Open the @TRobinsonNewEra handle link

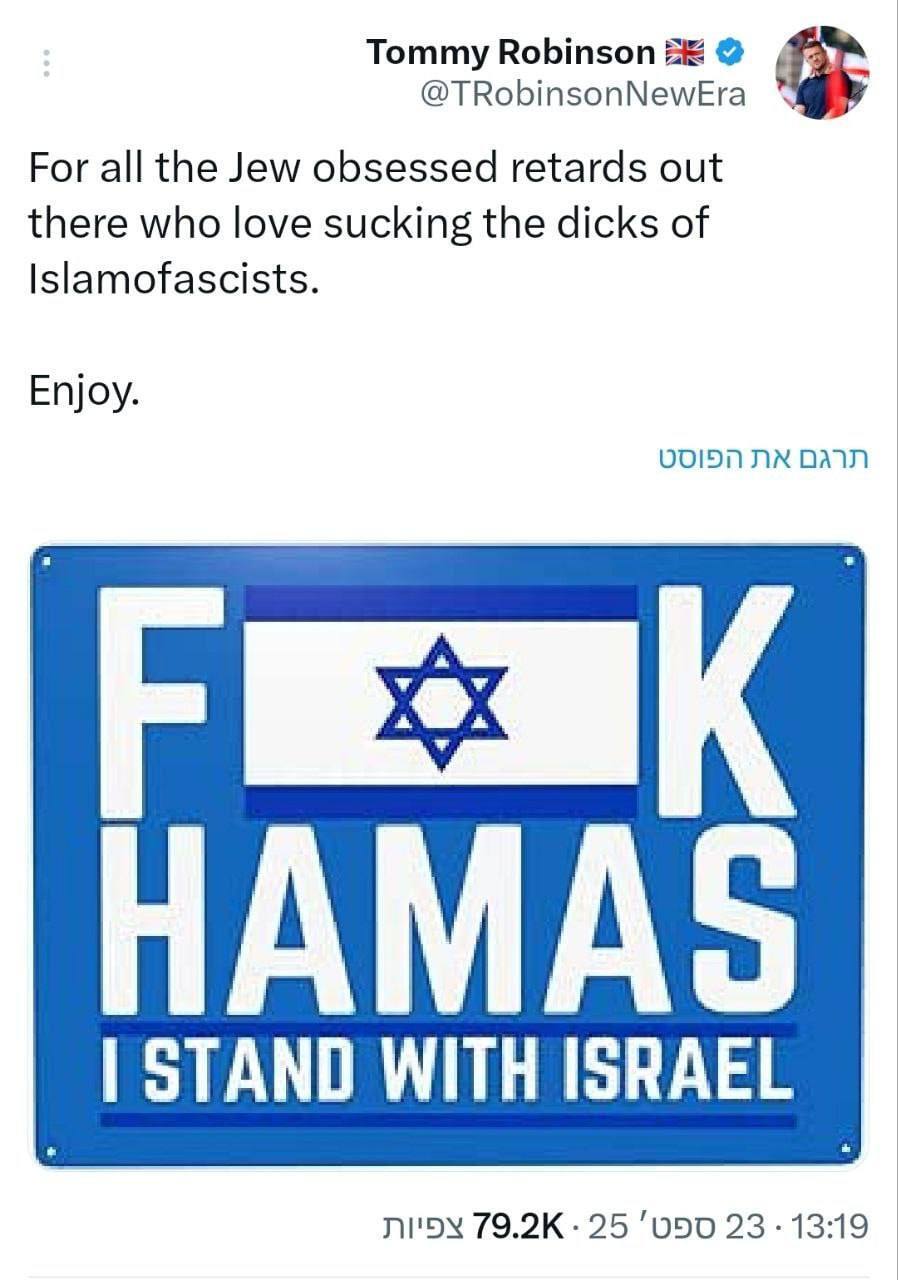pyautogui.click(x=585, y=94)
